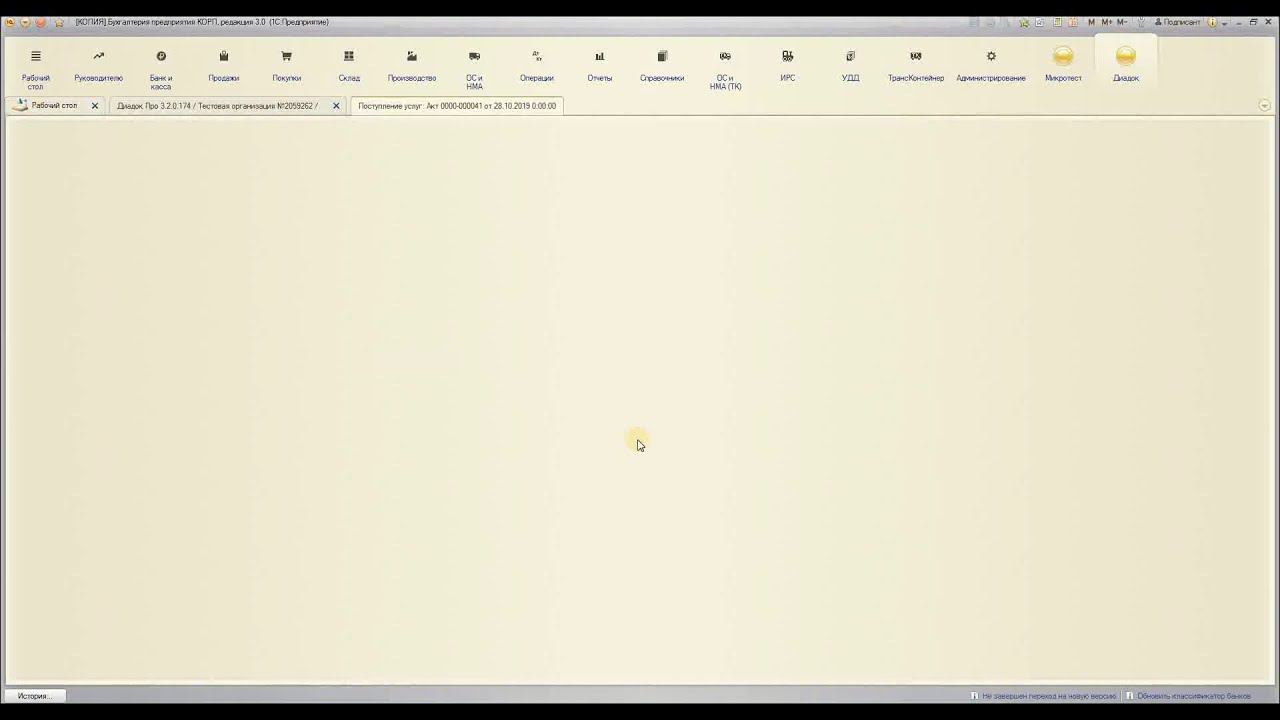Open the УДД section
Viewport: 1280px width, 720px height.
(850, 66)
